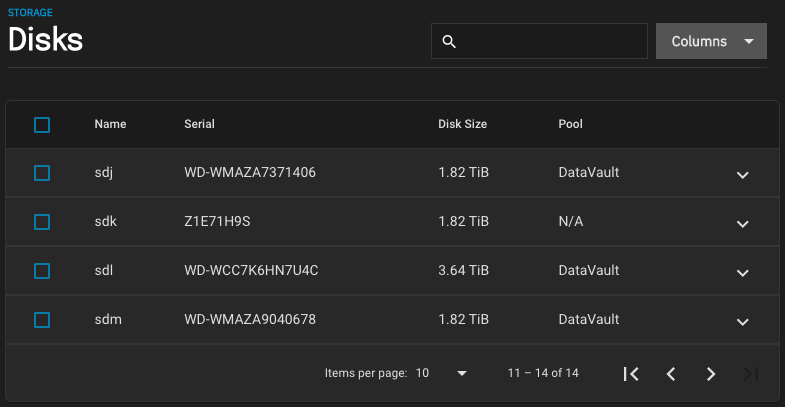Focus the disk search input field
This screenshot has height=407, width=785.
coord(539,41)
